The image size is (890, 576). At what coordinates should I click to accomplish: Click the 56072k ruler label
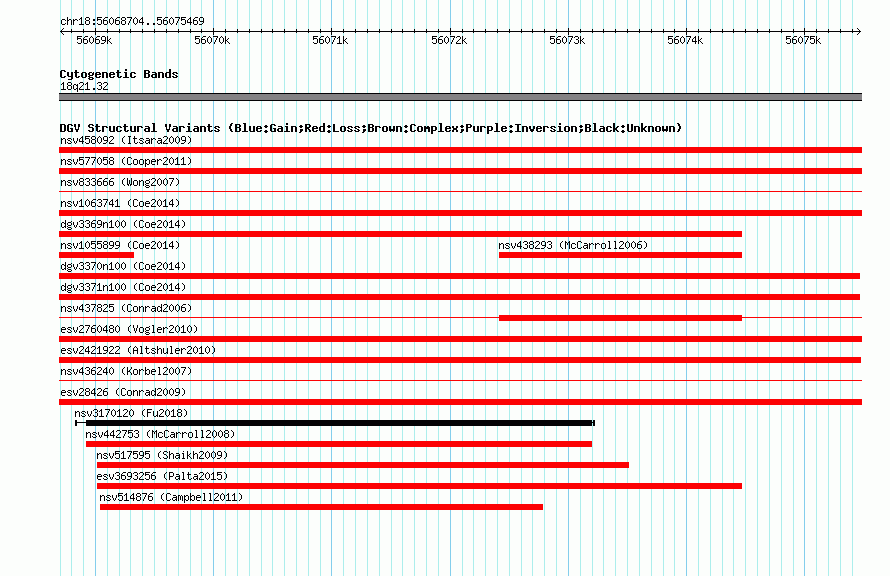449,40
